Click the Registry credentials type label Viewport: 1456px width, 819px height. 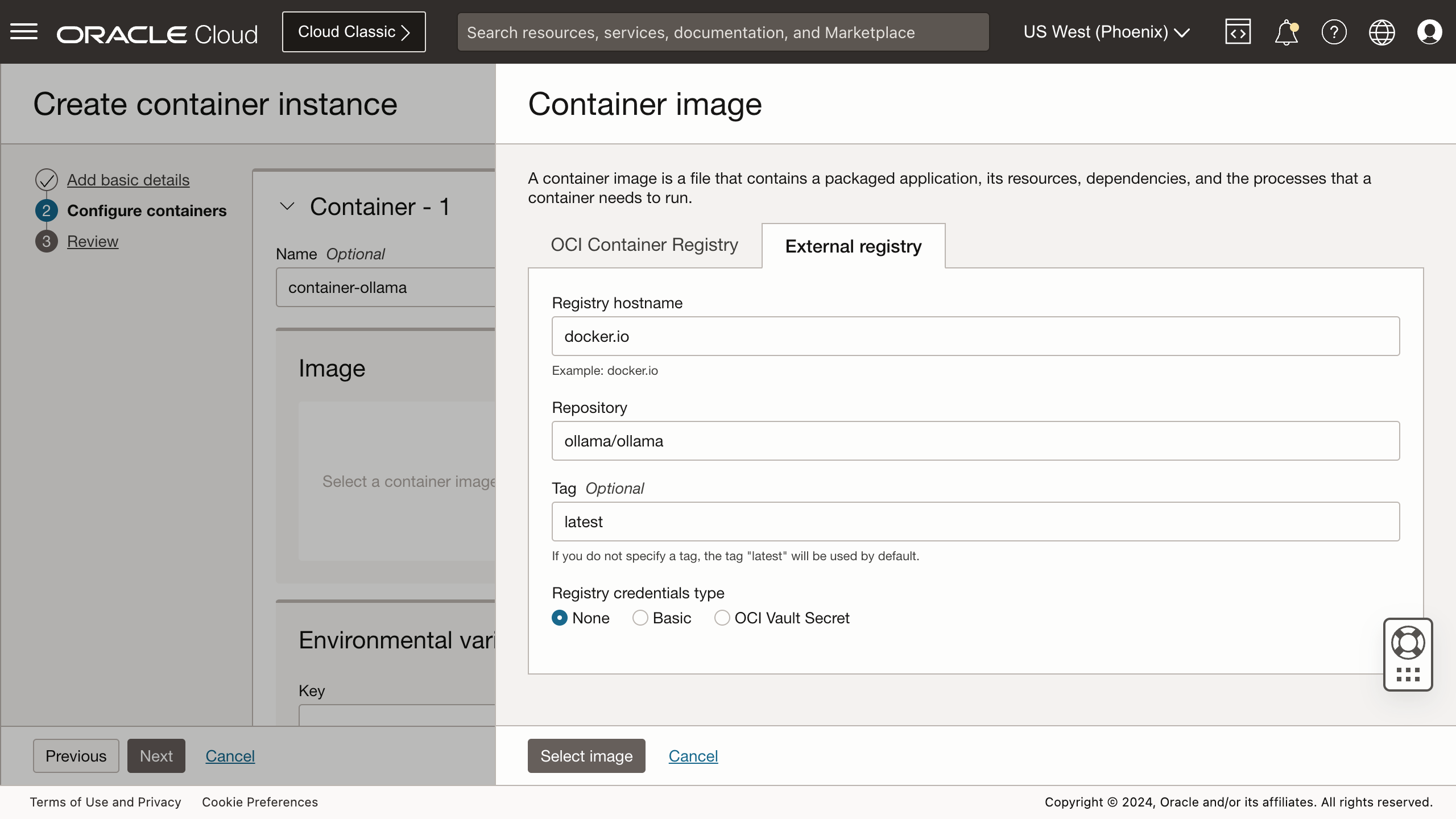click(638, 593)
